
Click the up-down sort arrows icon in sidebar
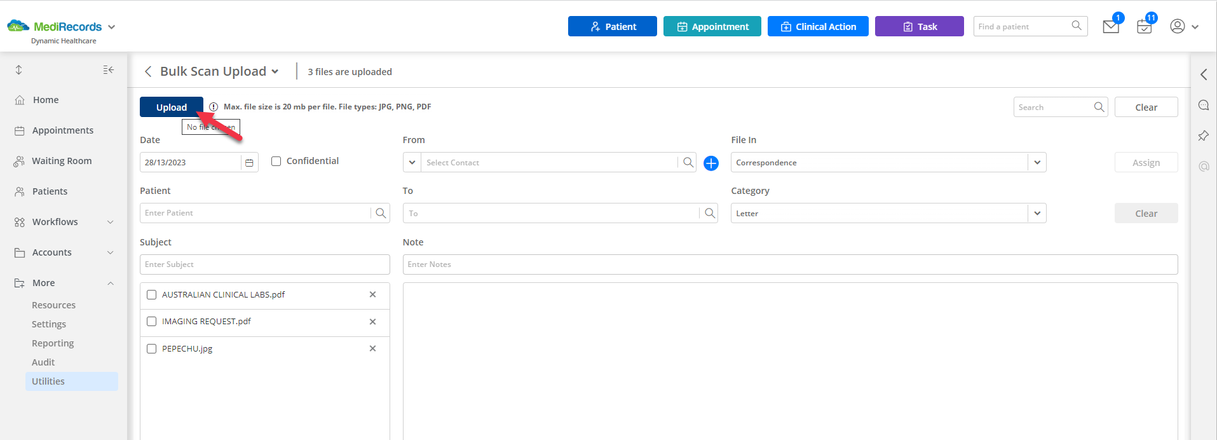click(19, 70)
